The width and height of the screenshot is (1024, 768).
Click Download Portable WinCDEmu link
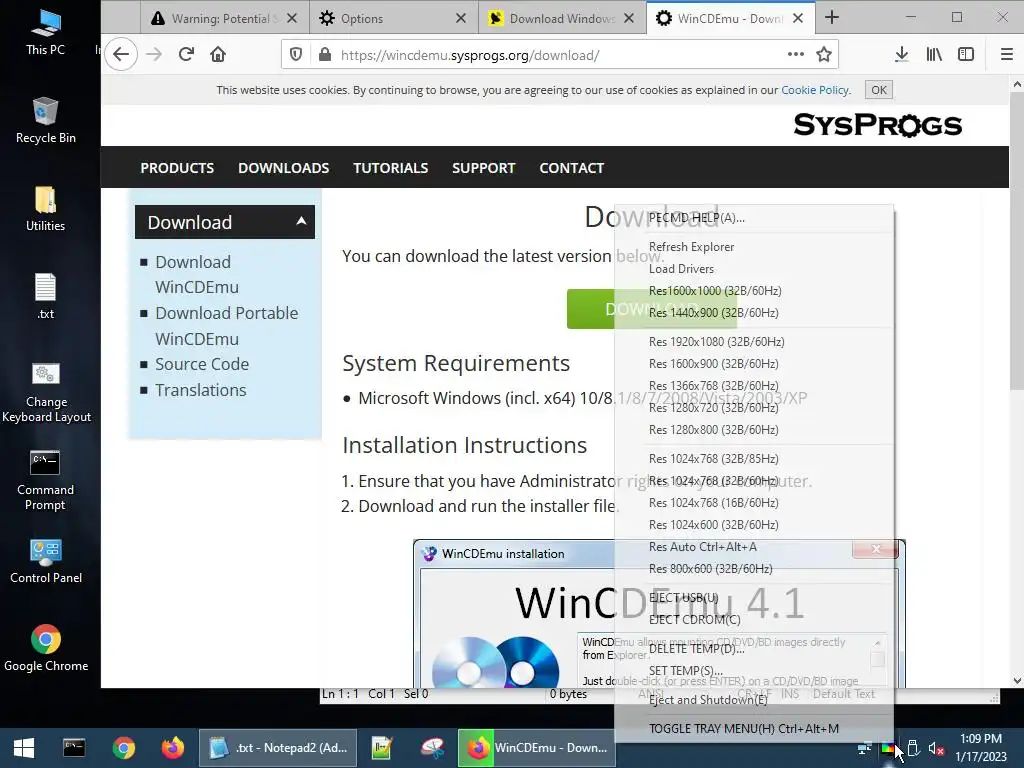[227, 326]
